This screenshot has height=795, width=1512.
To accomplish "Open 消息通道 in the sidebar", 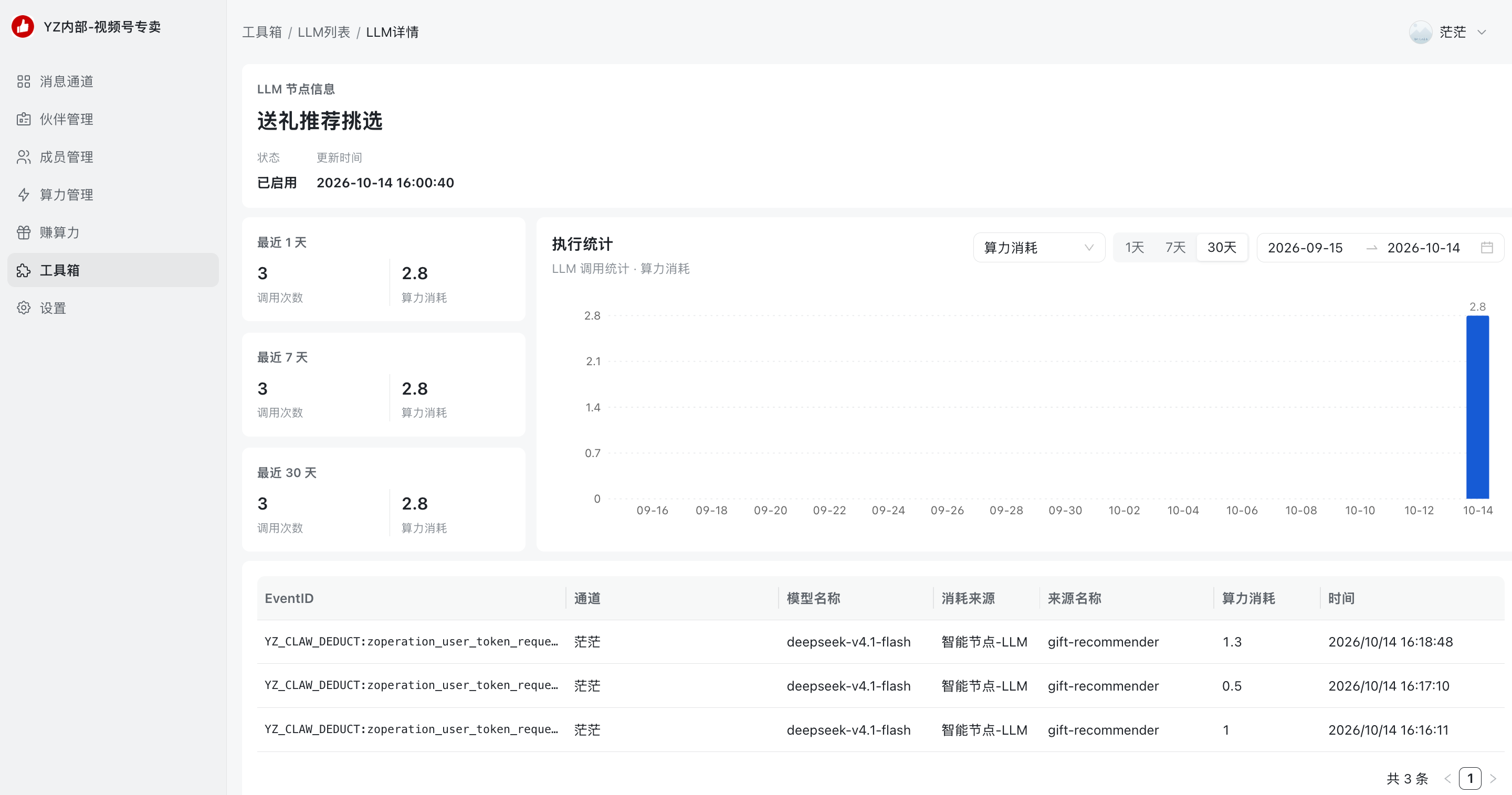I will coord(113,81).
